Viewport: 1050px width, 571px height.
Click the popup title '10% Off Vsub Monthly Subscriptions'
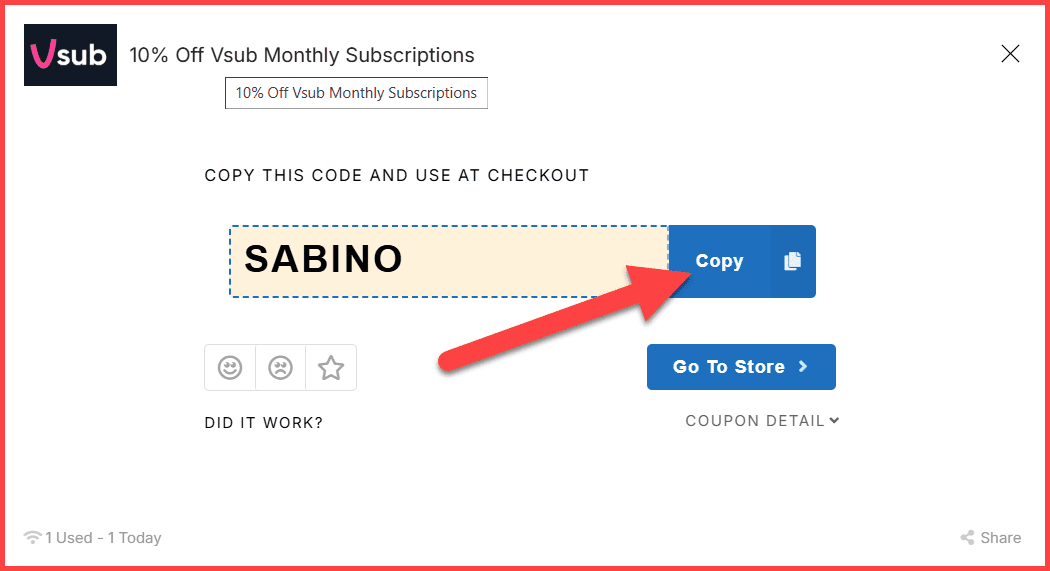[302, 55]
